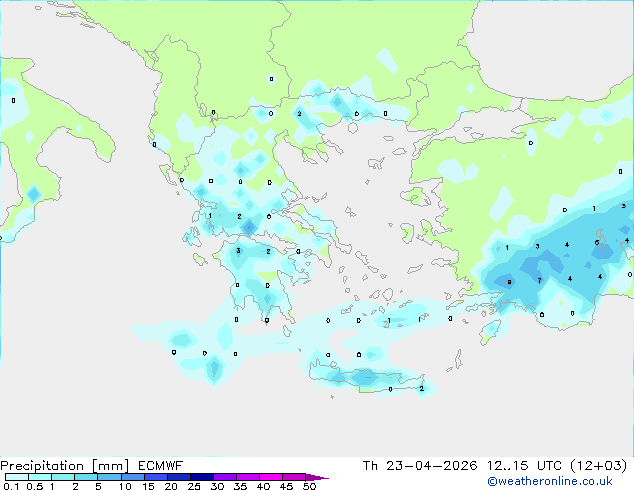Click the '12..15 UTC' time range text
The height and width of the screenshot is (490, 634).
(524, 466)
